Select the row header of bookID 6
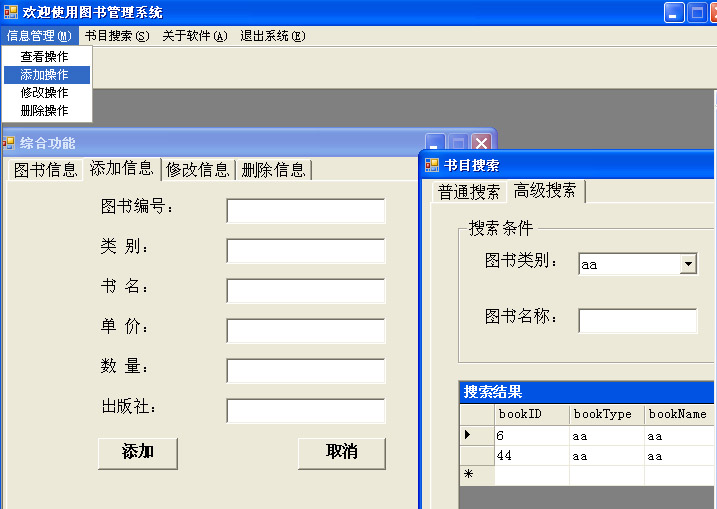Image resolution: width=717 pixels, height=509 pixels. click(x=477, y=435)
